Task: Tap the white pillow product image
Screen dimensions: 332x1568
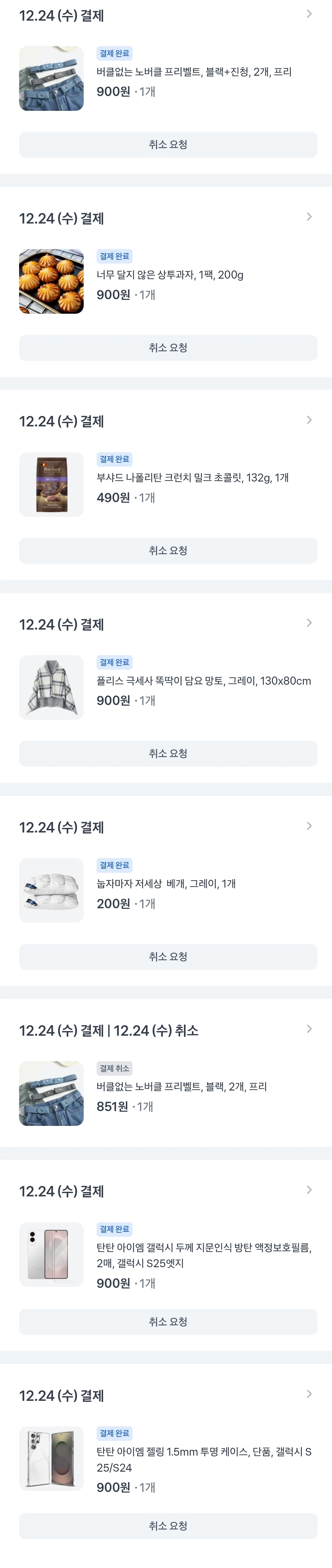Action: point(51,890)
